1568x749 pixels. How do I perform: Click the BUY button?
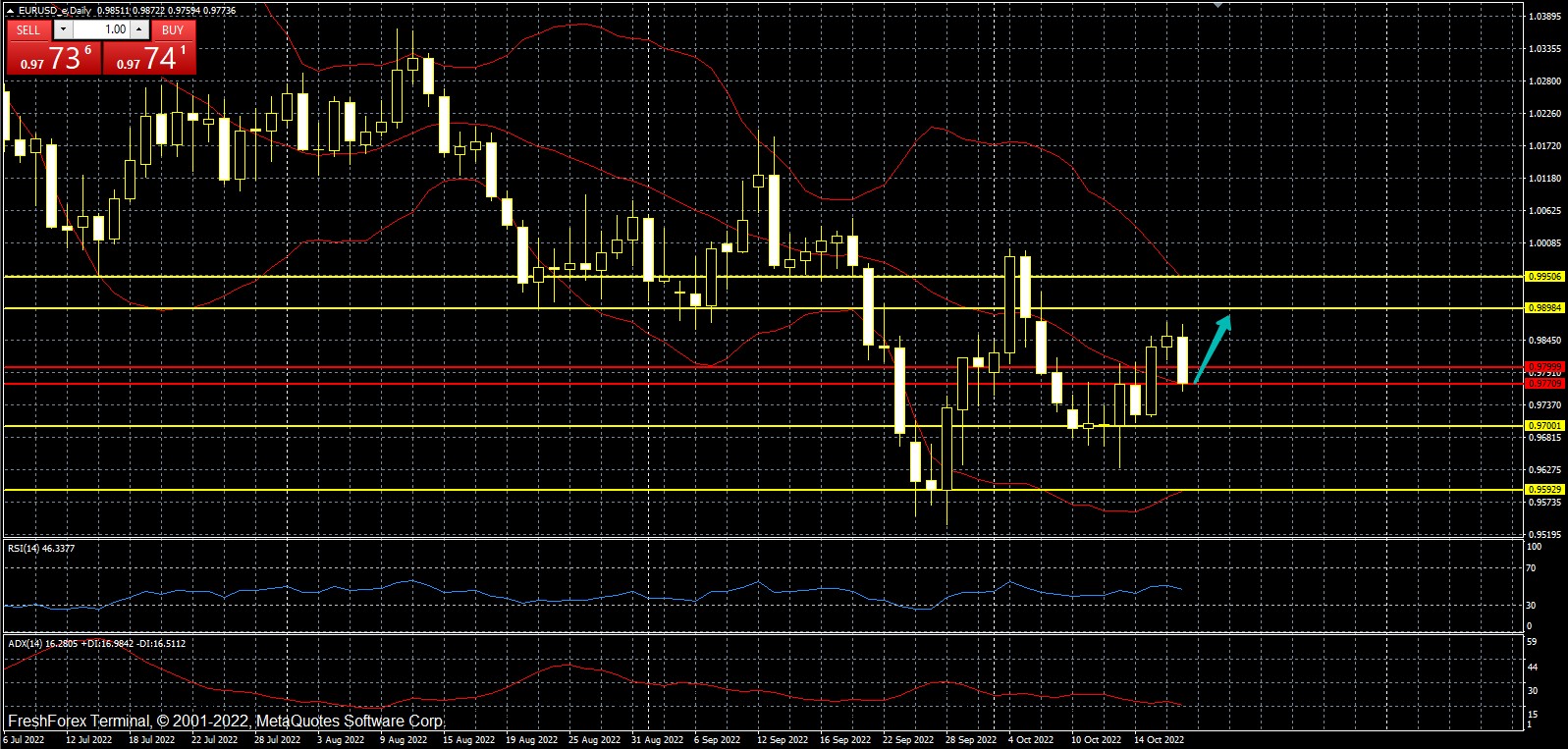[173, 29]
